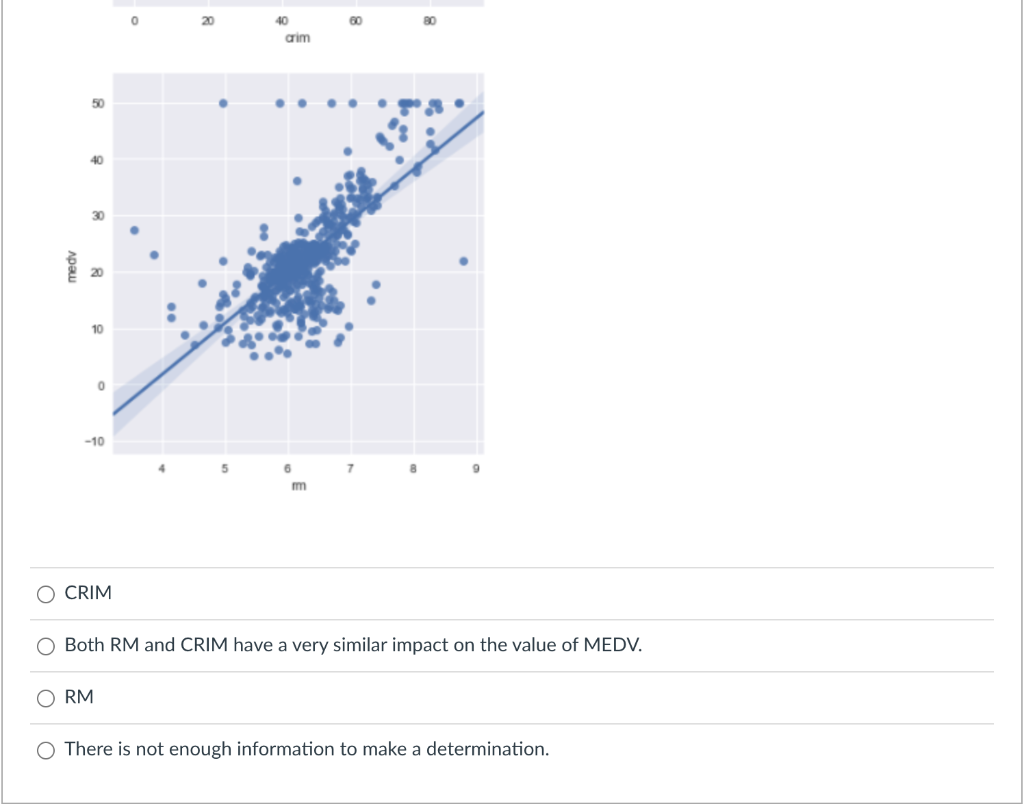Click the -10 tick label on y-axis
The image size is (1024, 804).
[96, 439]
